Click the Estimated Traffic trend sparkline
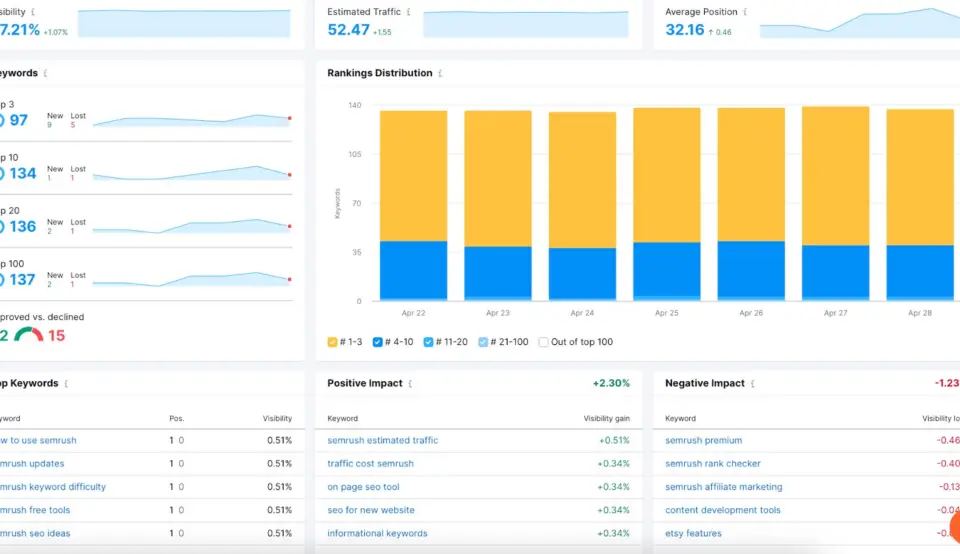Screen dimensions: 960x554 pyautogui.click(x=526, y=24)
